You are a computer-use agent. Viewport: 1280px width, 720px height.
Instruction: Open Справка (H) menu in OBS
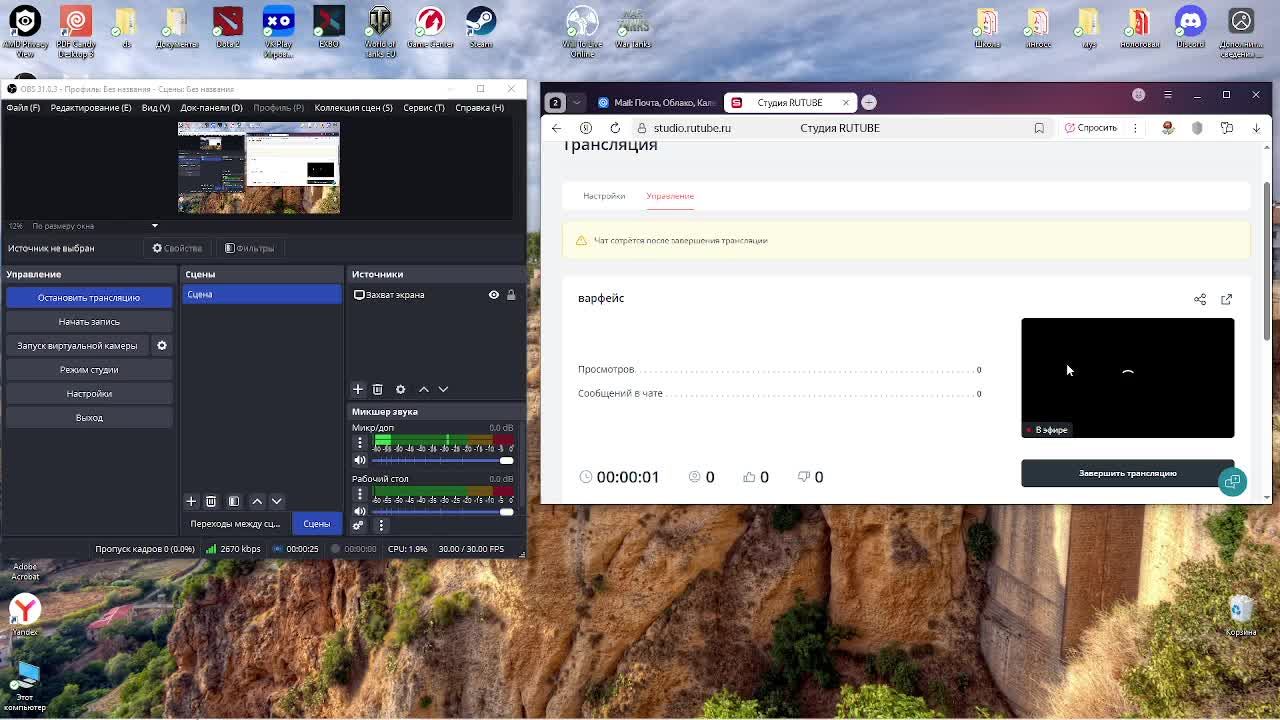tap(480, 108)
